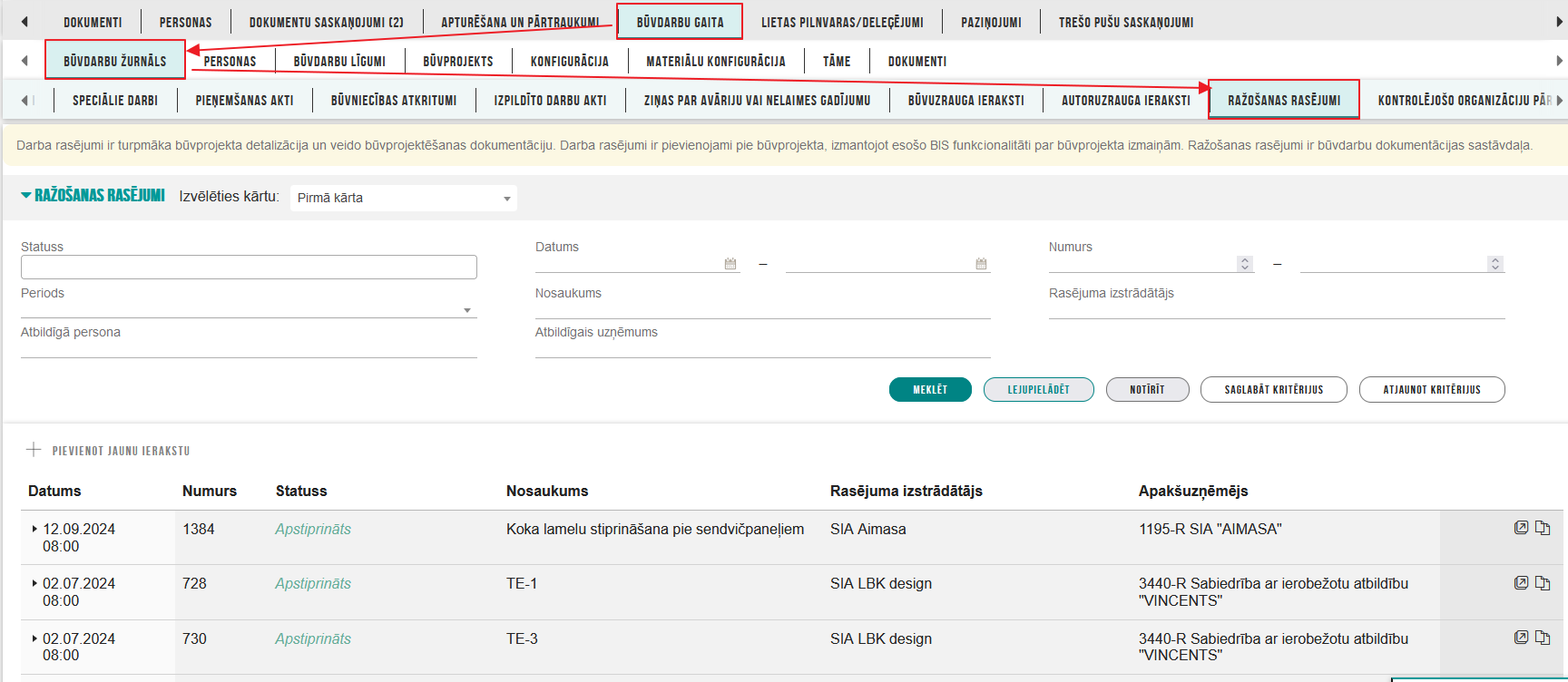Click 'Koka lamelu stiprināšana pie sendvičpaneļiem' cell

click(x=655, y=529)
